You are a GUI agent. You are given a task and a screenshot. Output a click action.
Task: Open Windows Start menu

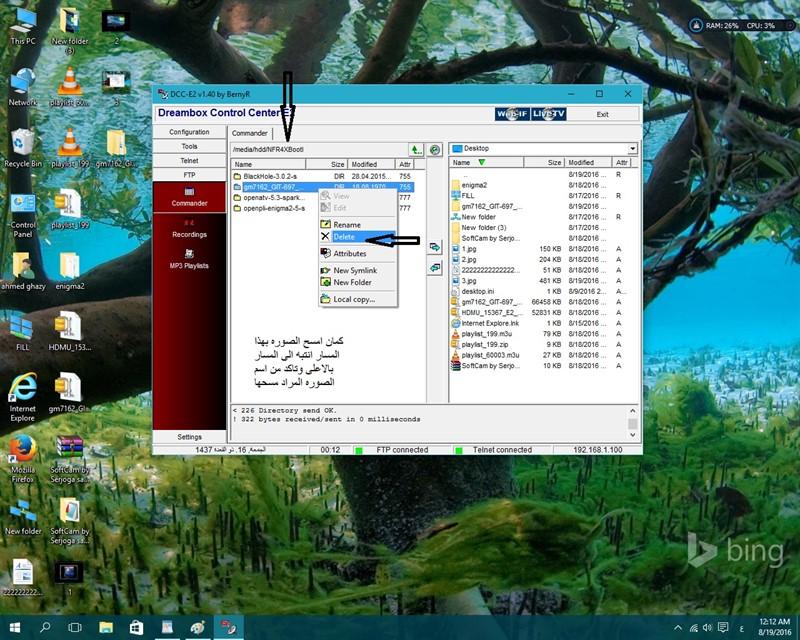coord(15,628)
